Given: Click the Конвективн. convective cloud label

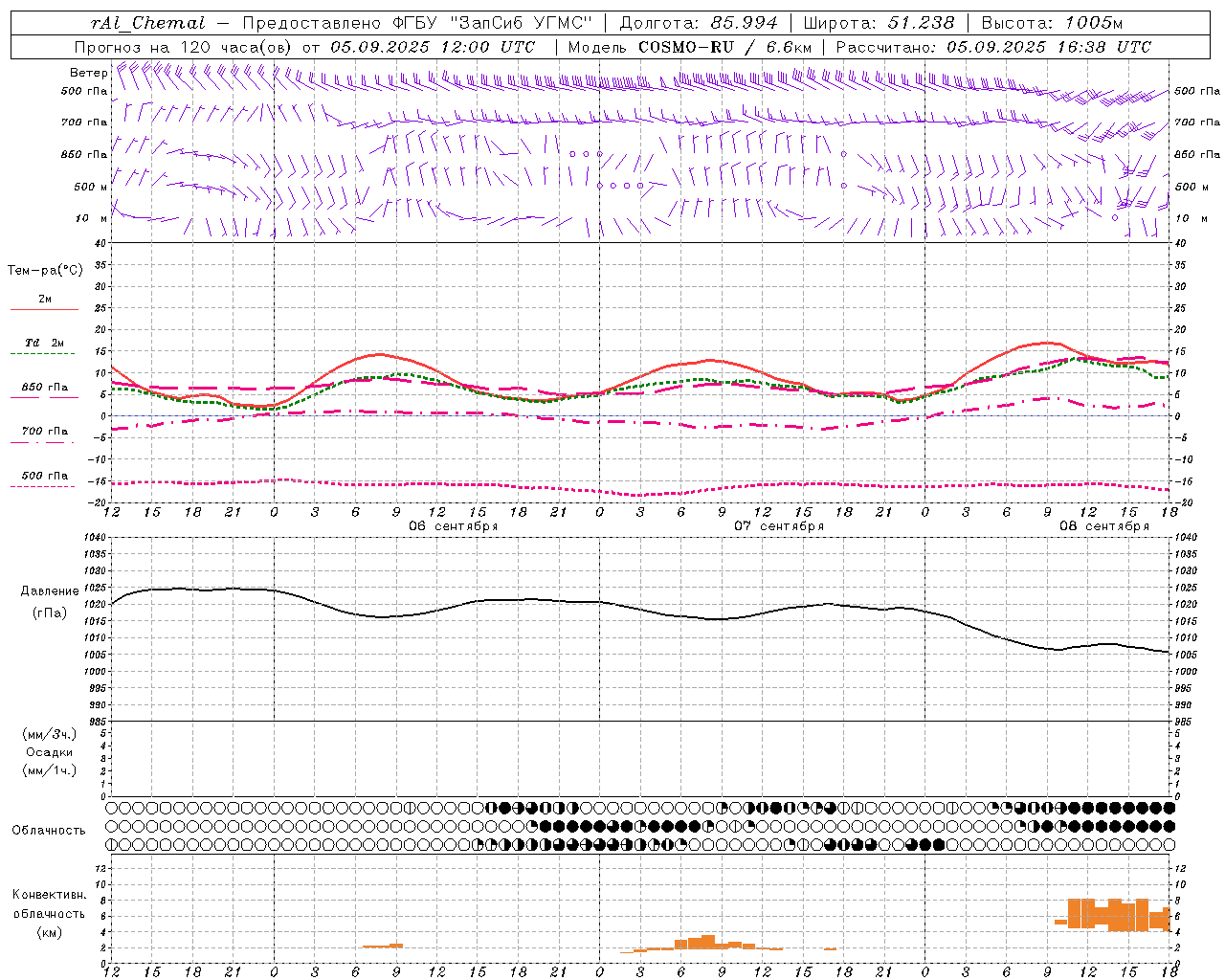Looking at the screenshot, I should (x=50, y=895).
